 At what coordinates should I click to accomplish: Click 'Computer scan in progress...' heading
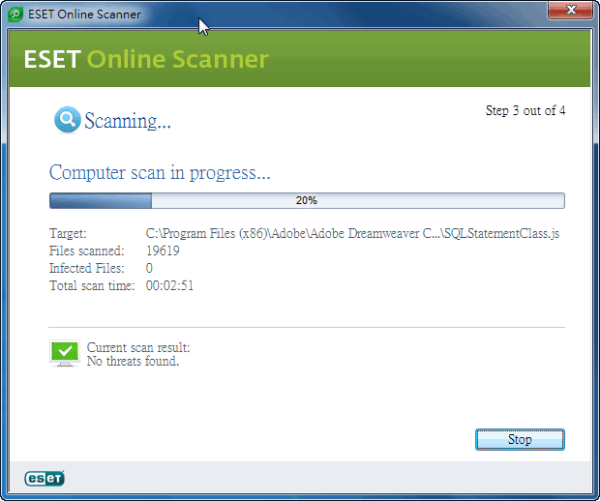160,173
